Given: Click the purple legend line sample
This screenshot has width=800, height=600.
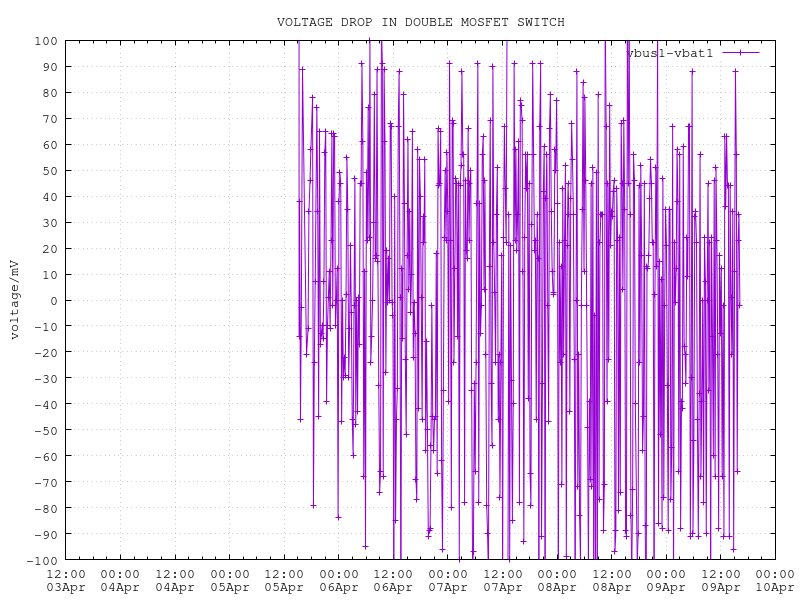Looking at the screenshot, I should 738,52.
